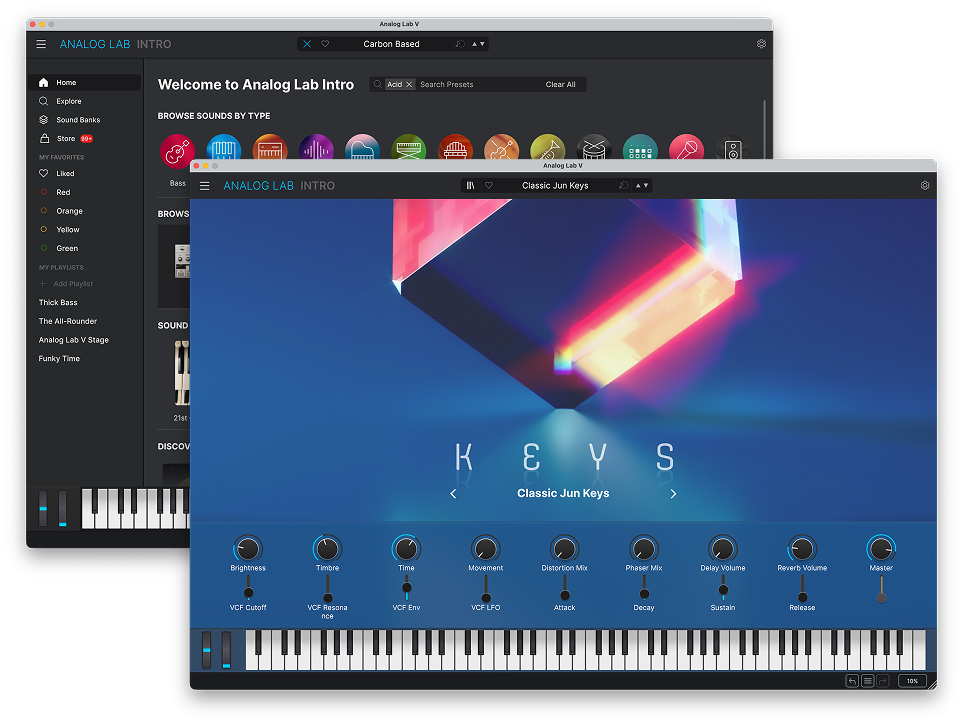The width and height of the screenshot is (963, 725).
Task: Select the Brass trumpet sound type icon
Action: click(x=548, y=150)
